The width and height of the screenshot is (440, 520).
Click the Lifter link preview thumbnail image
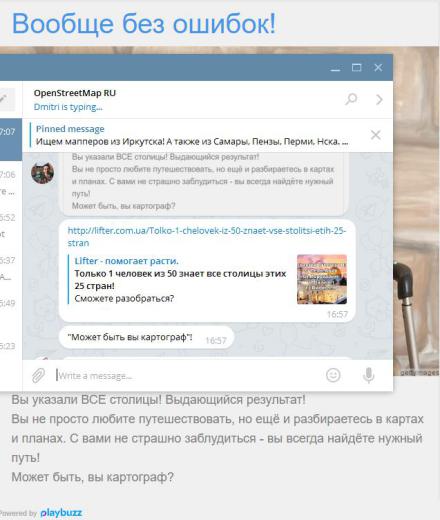[x=322, y=279]
